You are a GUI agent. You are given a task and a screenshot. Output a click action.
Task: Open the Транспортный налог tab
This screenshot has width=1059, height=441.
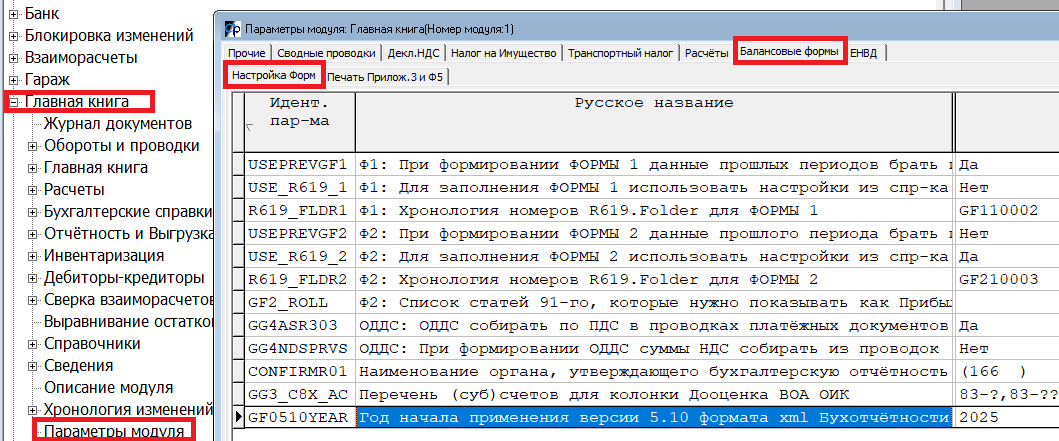coord(622,53)
